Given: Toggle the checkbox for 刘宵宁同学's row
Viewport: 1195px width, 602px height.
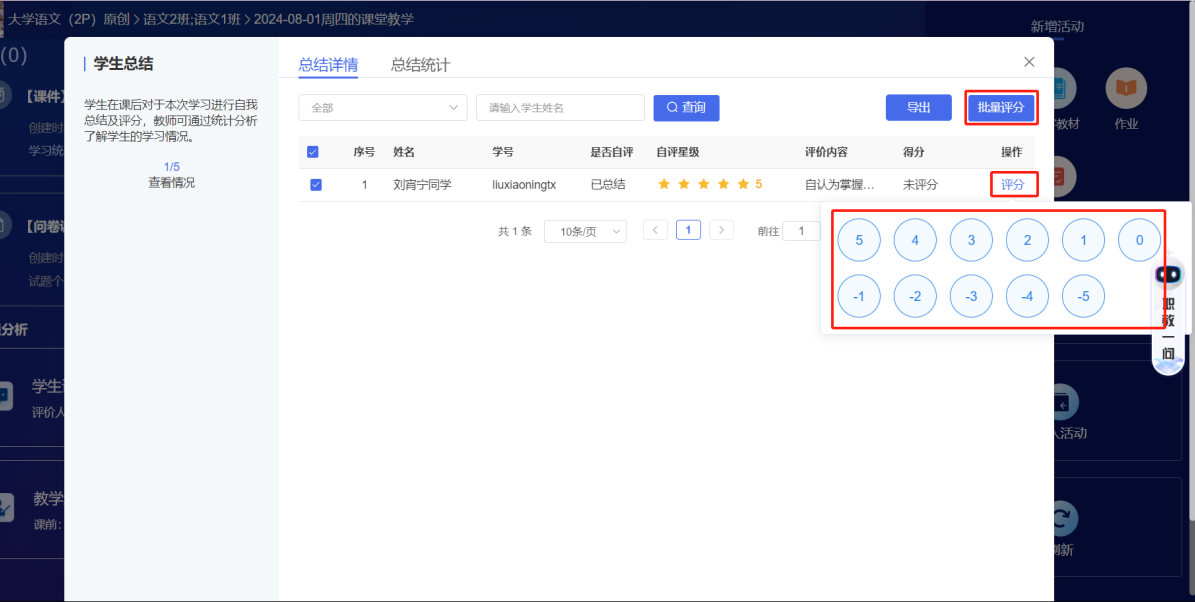Looking at the screenshot, I should pos(317,184).
